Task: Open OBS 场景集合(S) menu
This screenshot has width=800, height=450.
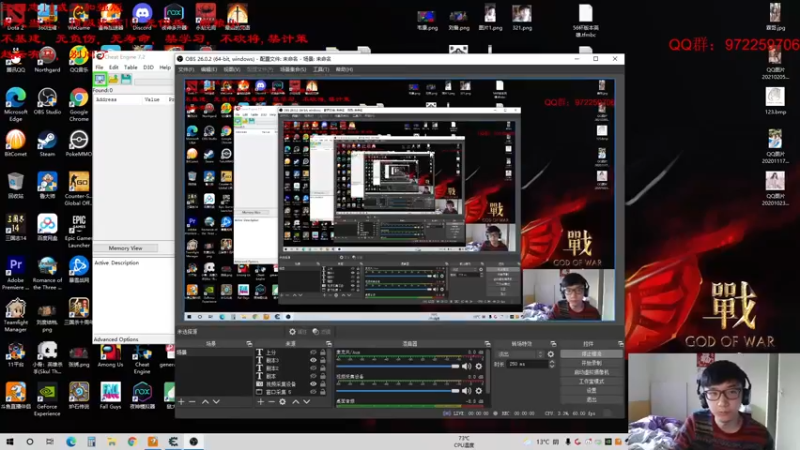Action: click(293, 69)
